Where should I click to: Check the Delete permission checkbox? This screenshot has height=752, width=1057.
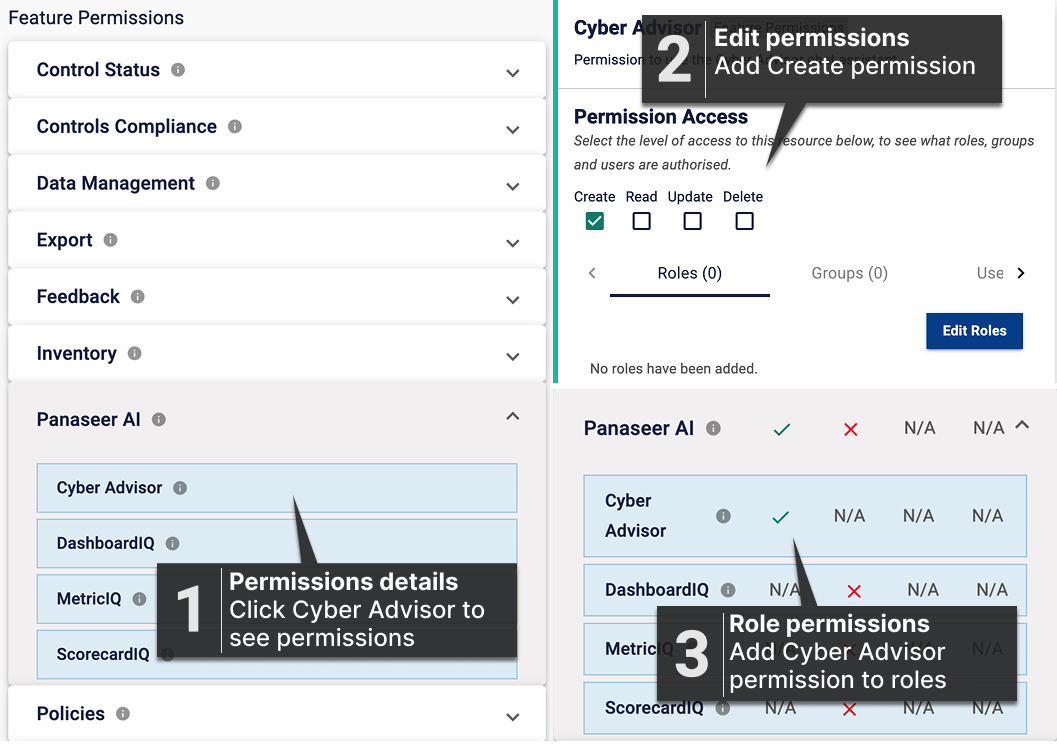coord(744,221)
